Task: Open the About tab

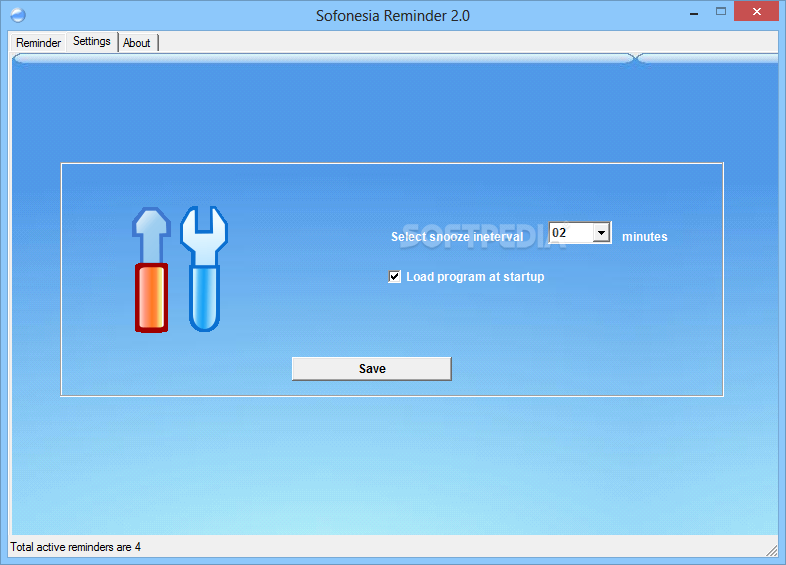Action: 137,43
